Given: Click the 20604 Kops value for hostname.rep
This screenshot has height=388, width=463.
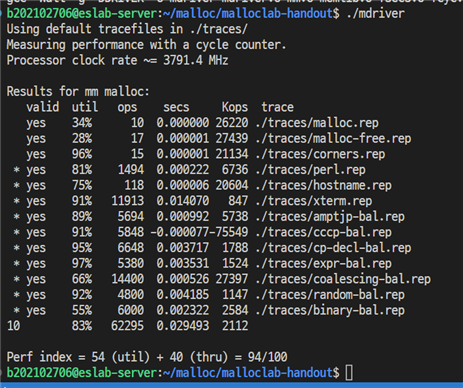Looking at the screenshot, I should 232,185.
